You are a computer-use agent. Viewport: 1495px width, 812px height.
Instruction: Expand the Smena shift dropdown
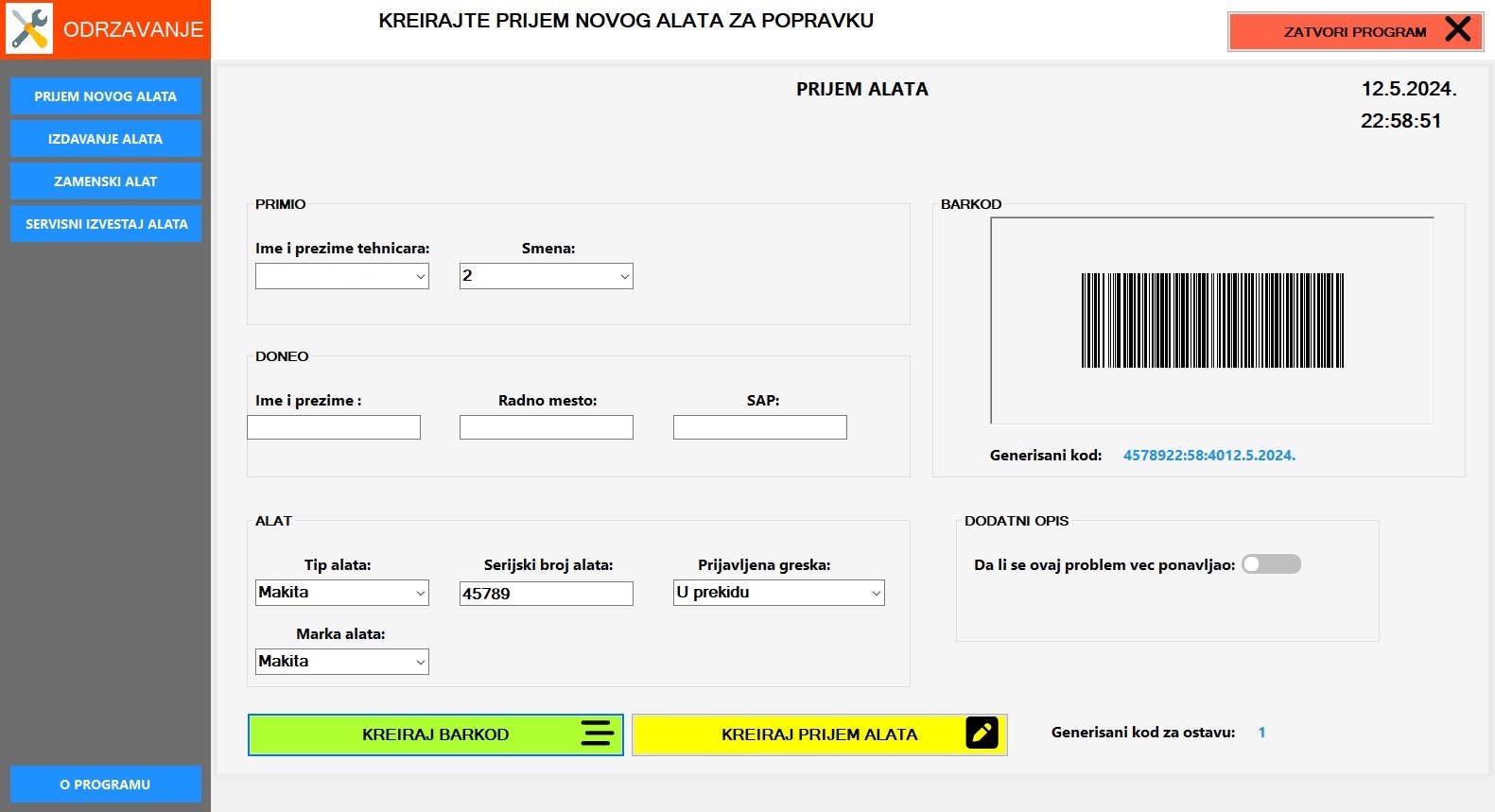click(x=546, y=276)
